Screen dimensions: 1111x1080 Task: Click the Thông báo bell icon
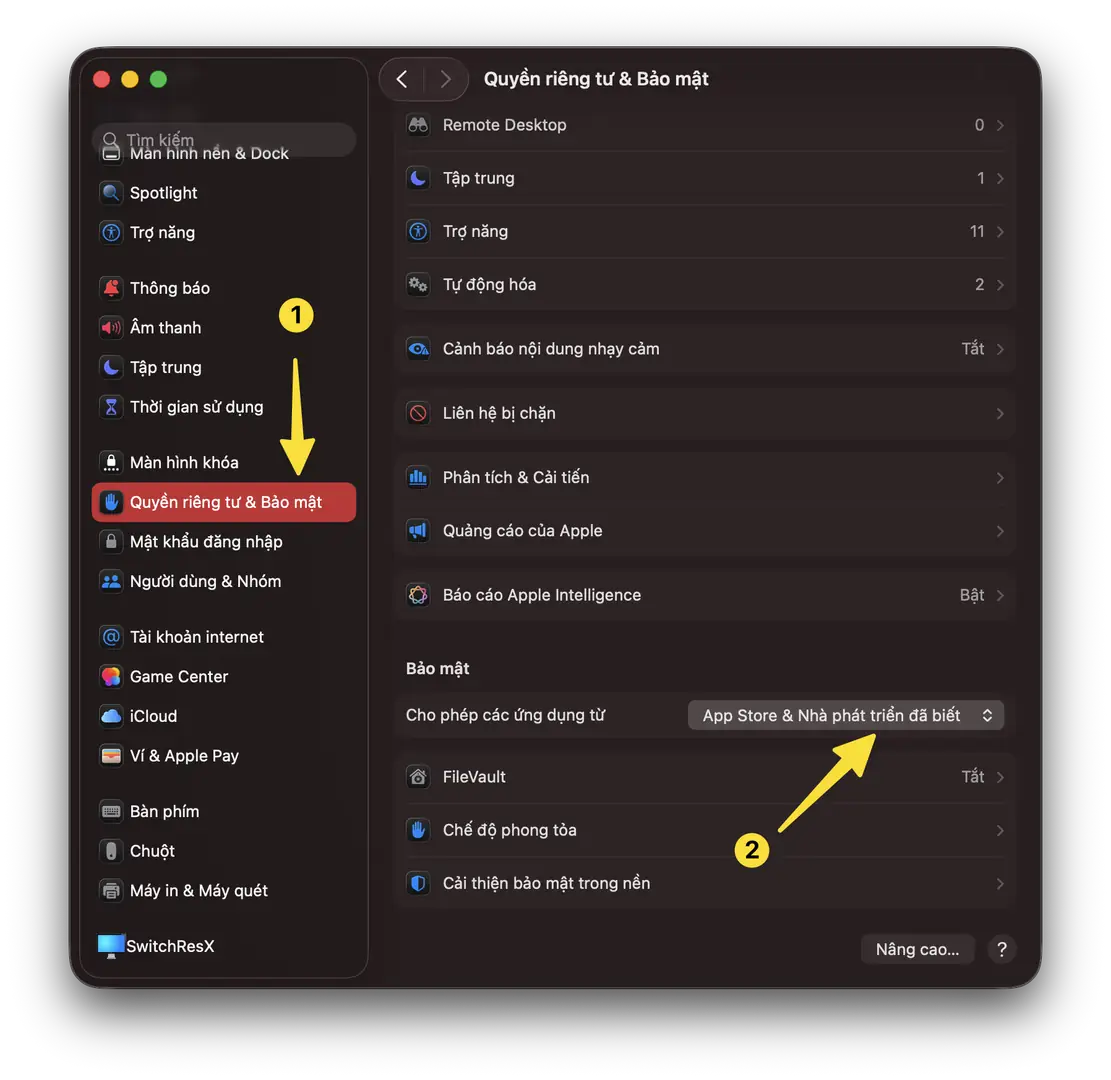111,288
